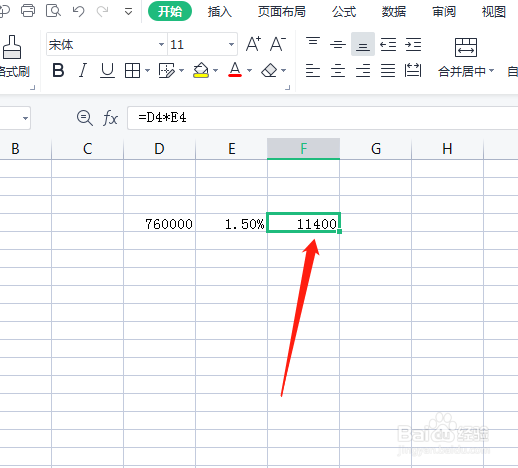518x468 pixels.
Task: Increase indent icon
Action: (x=413, y=44)
